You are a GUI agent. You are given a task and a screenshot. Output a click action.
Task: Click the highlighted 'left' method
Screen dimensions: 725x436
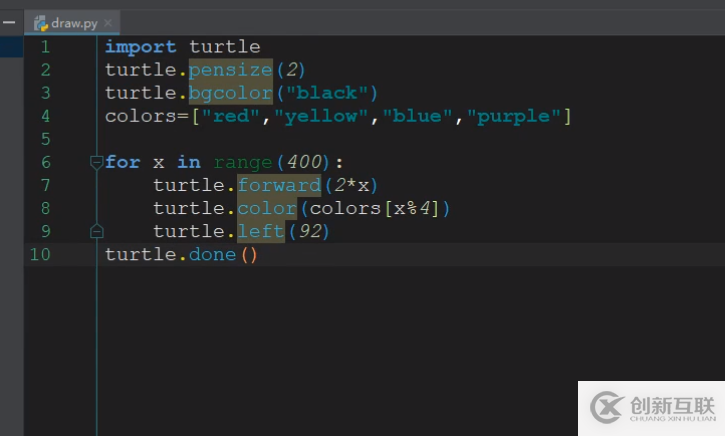pos(261,231)
